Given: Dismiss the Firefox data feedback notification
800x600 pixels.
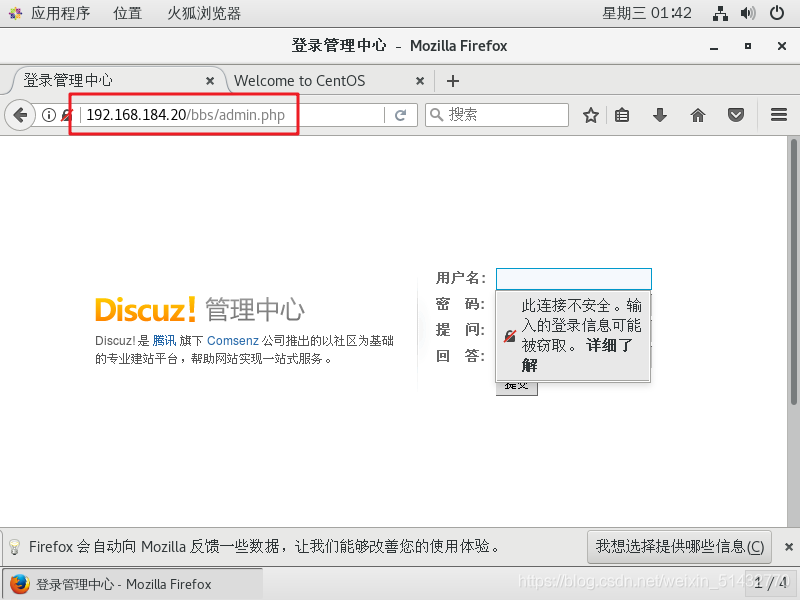Looking at the screenshot, I should tap(789, 547).
